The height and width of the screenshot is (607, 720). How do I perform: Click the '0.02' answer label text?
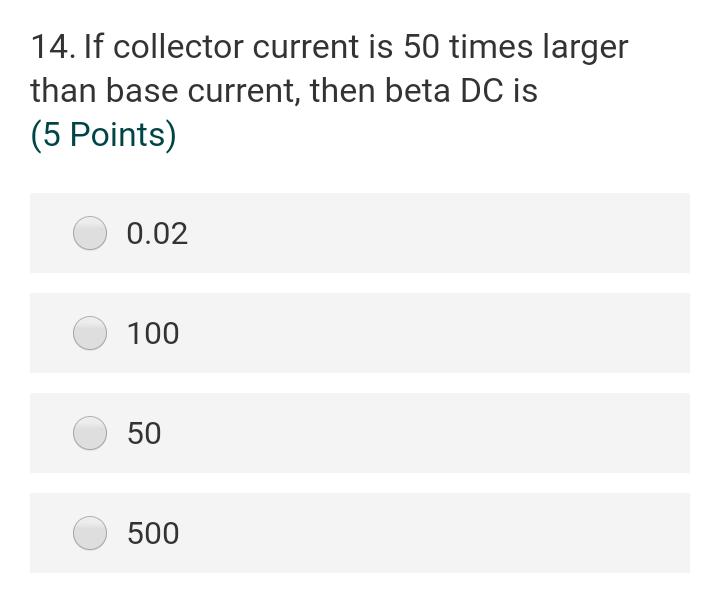click(157, 233)
